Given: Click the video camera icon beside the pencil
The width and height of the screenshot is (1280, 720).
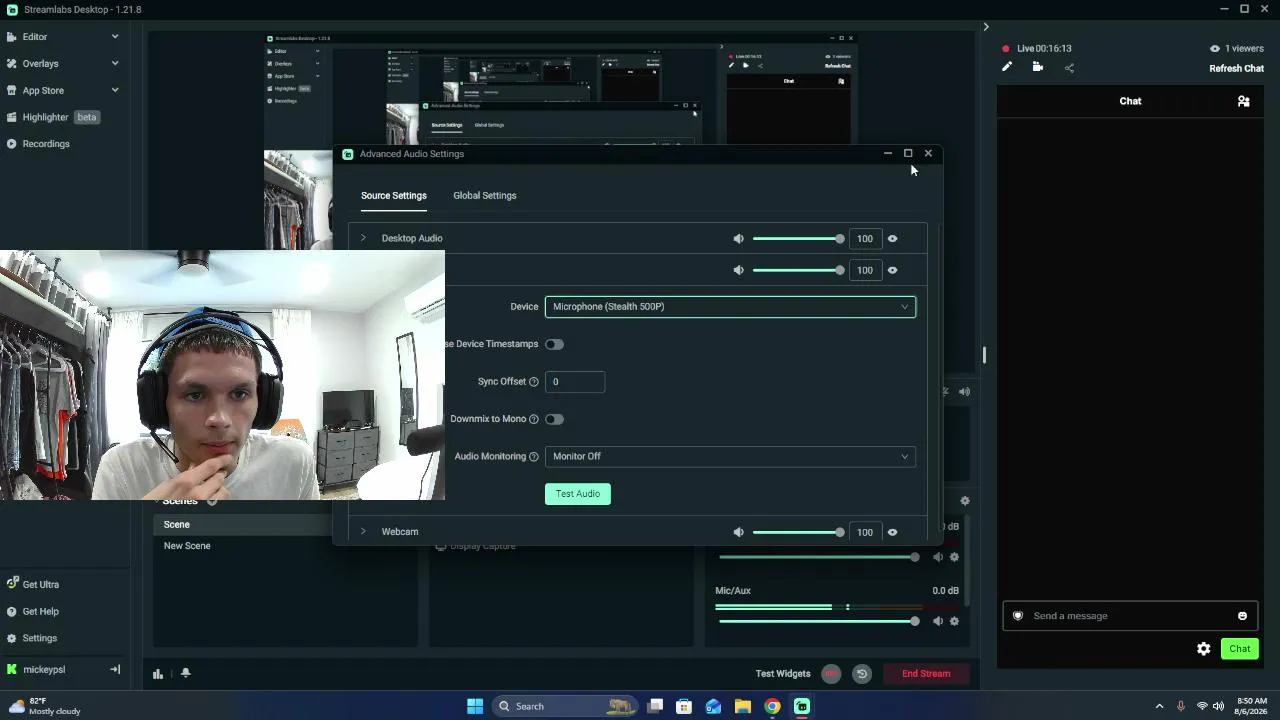Looking at the screenshot, I should (x=1038, y=67).
